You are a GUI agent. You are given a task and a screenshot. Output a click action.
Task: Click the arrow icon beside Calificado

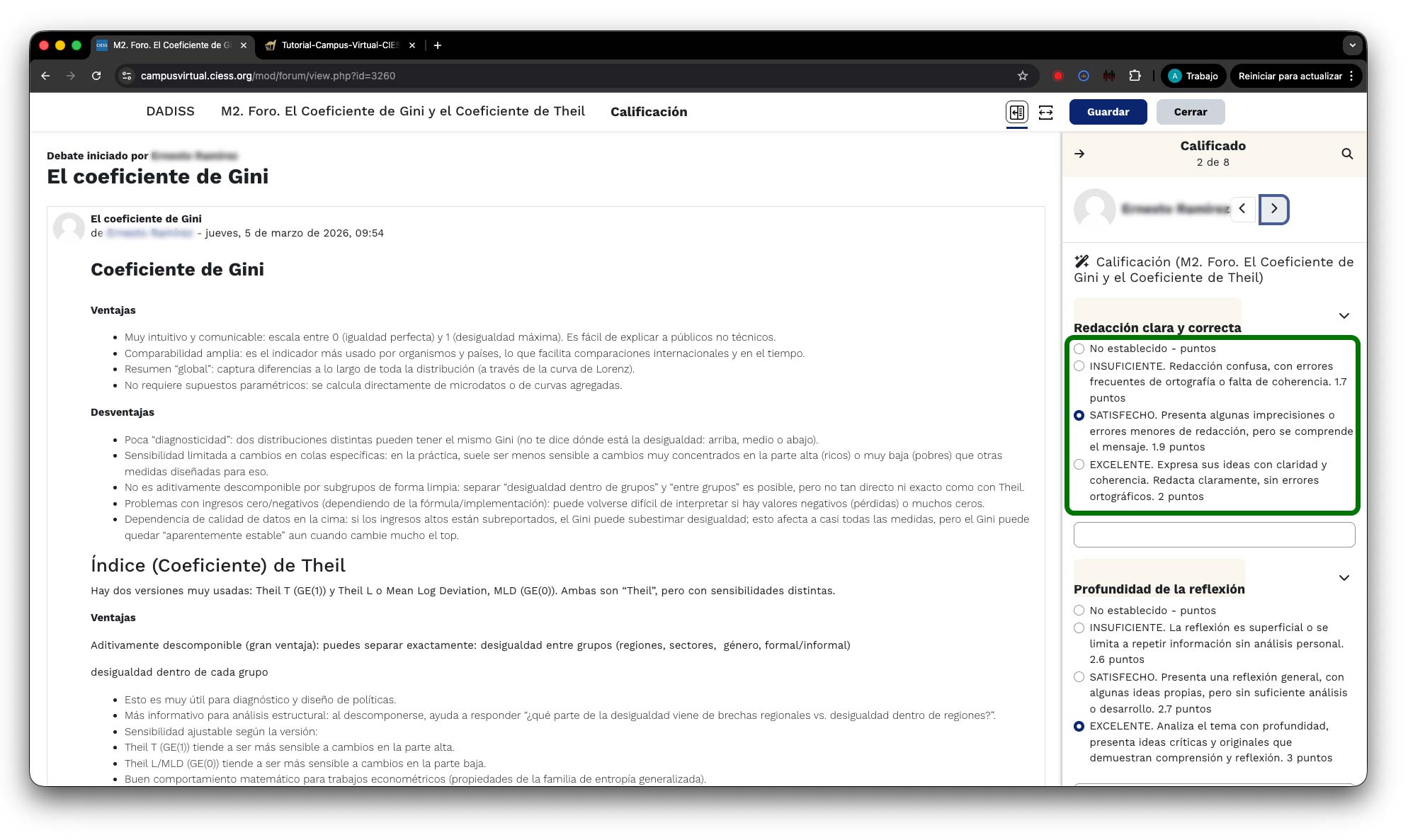[1079, 154]
